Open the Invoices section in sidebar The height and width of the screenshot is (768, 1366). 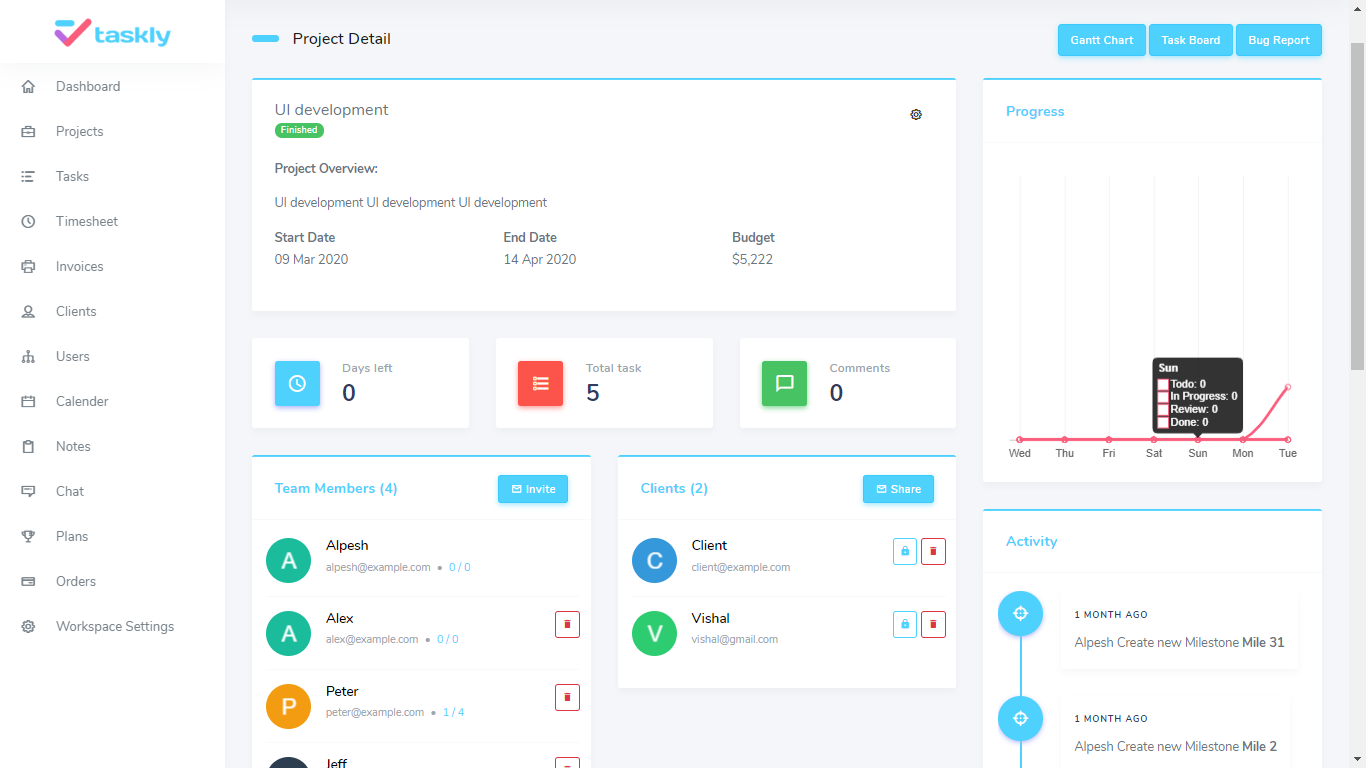(x=80, y=266)
